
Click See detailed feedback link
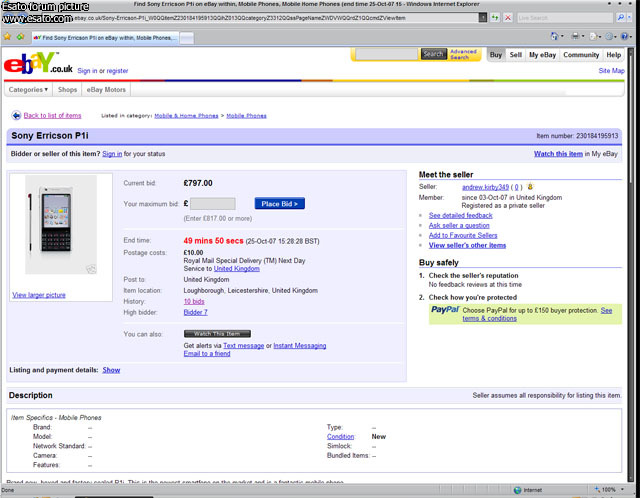pyautogui.click(x=460, y=215)
